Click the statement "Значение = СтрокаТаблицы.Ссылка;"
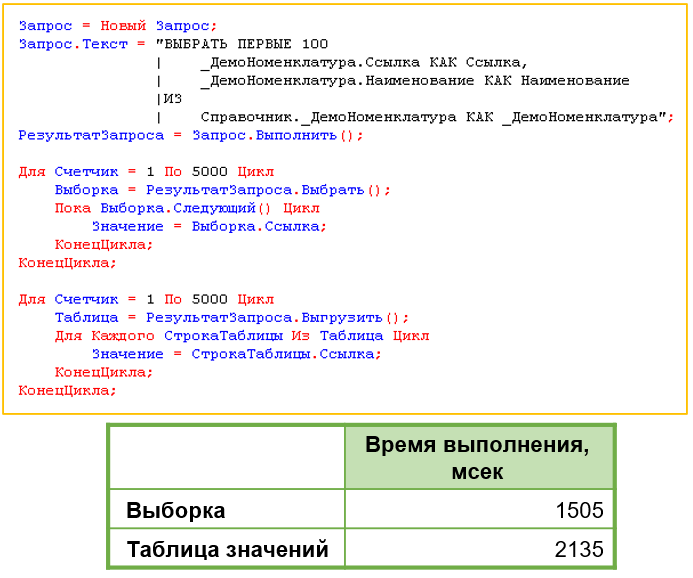This screenshot has width=693, height=578. pos(236,354)
